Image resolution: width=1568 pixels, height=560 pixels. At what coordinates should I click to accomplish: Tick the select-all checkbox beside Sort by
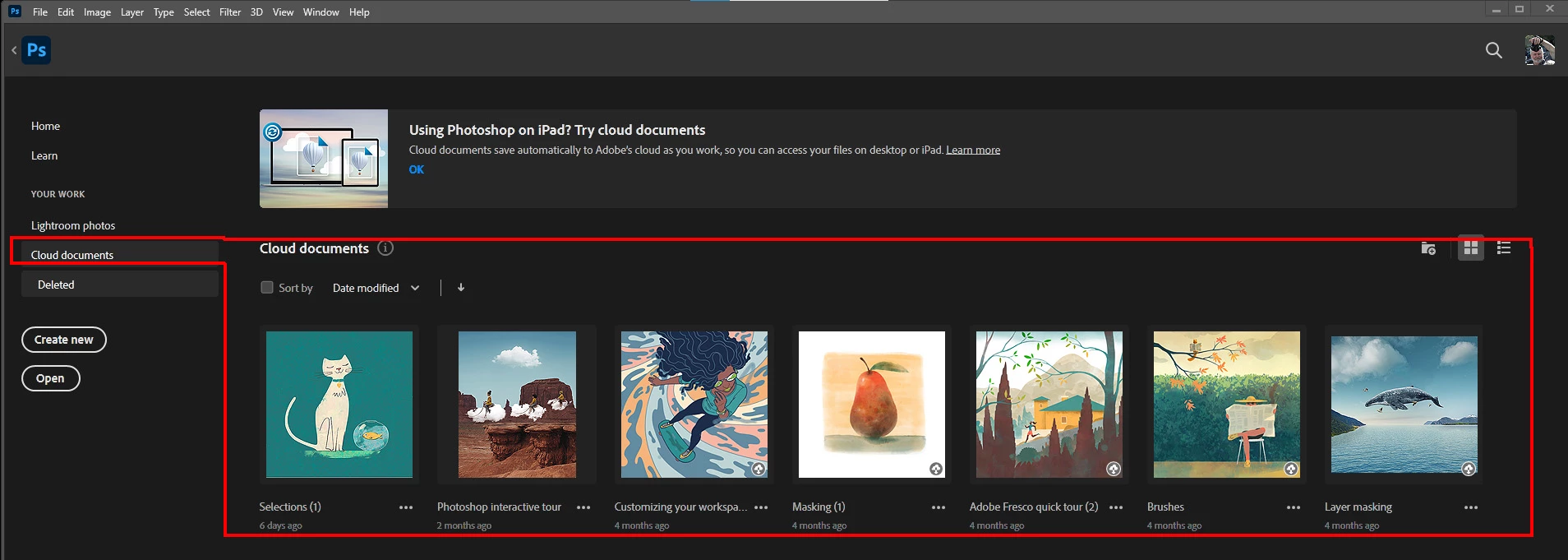click(x=267, y=287)
